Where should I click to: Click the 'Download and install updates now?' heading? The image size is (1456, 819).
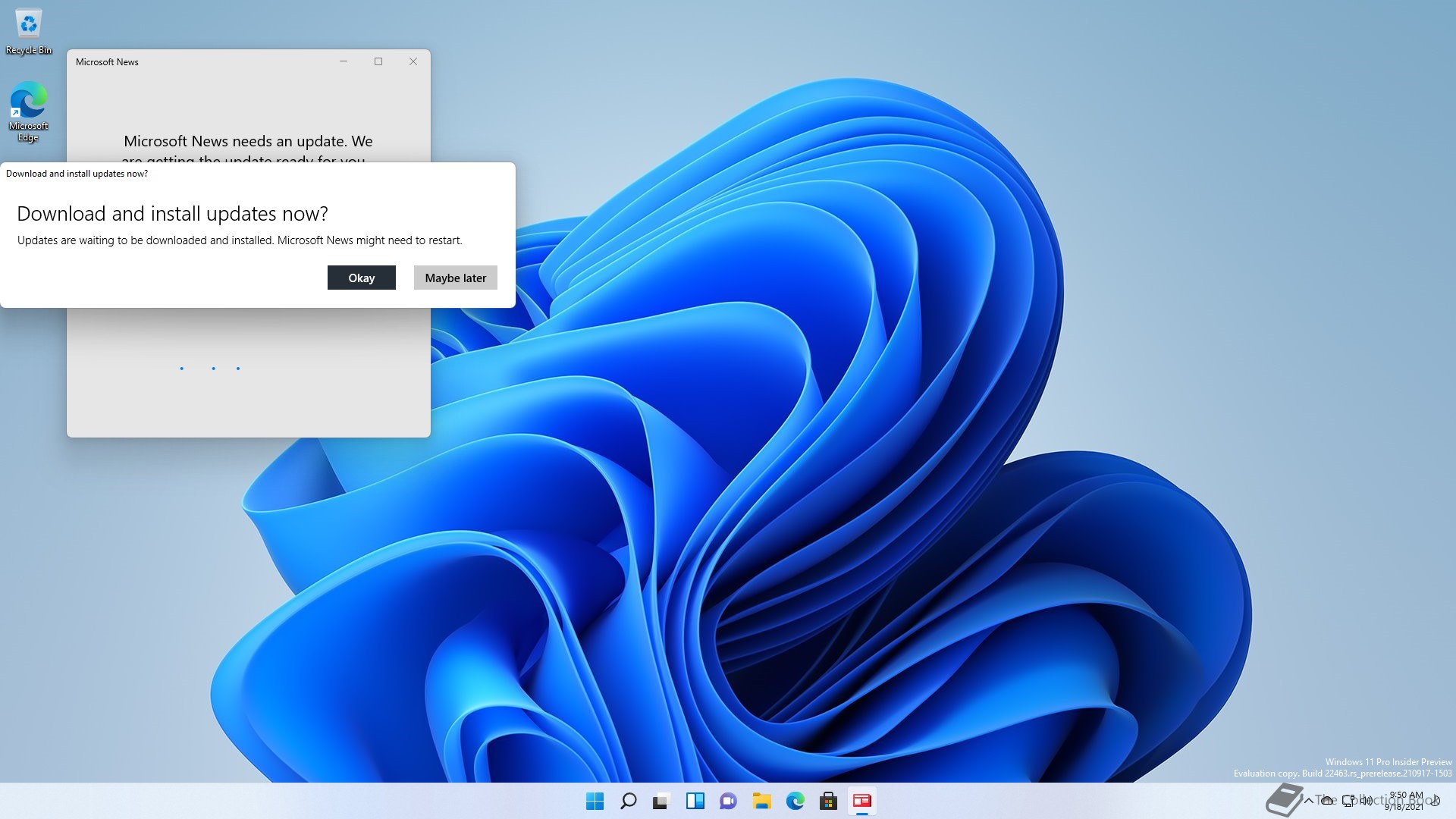pos(172,214)
